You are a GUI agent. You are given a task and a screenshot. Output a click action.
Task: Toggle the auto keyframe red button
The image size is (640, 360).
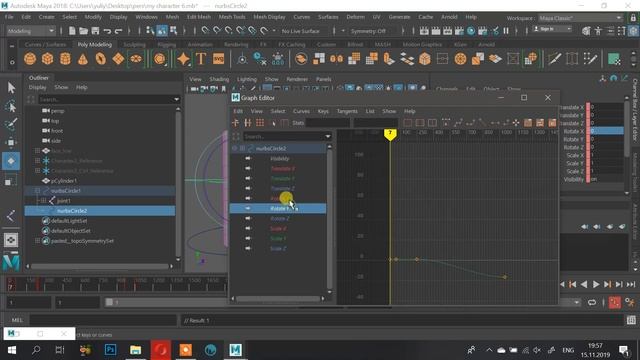pos(615,302)
